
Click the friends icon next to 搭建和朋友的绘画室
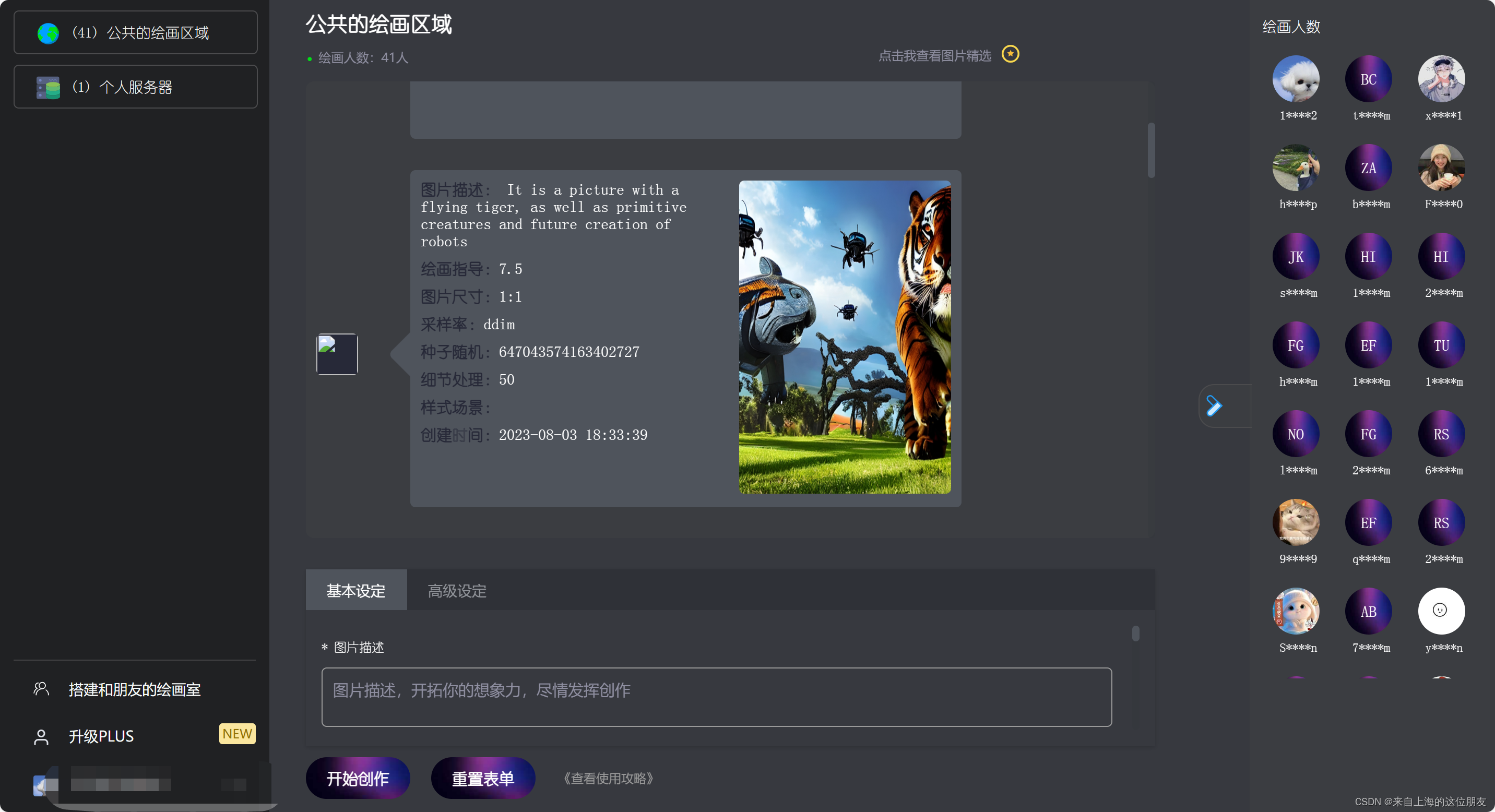click(x=41, y=689)
